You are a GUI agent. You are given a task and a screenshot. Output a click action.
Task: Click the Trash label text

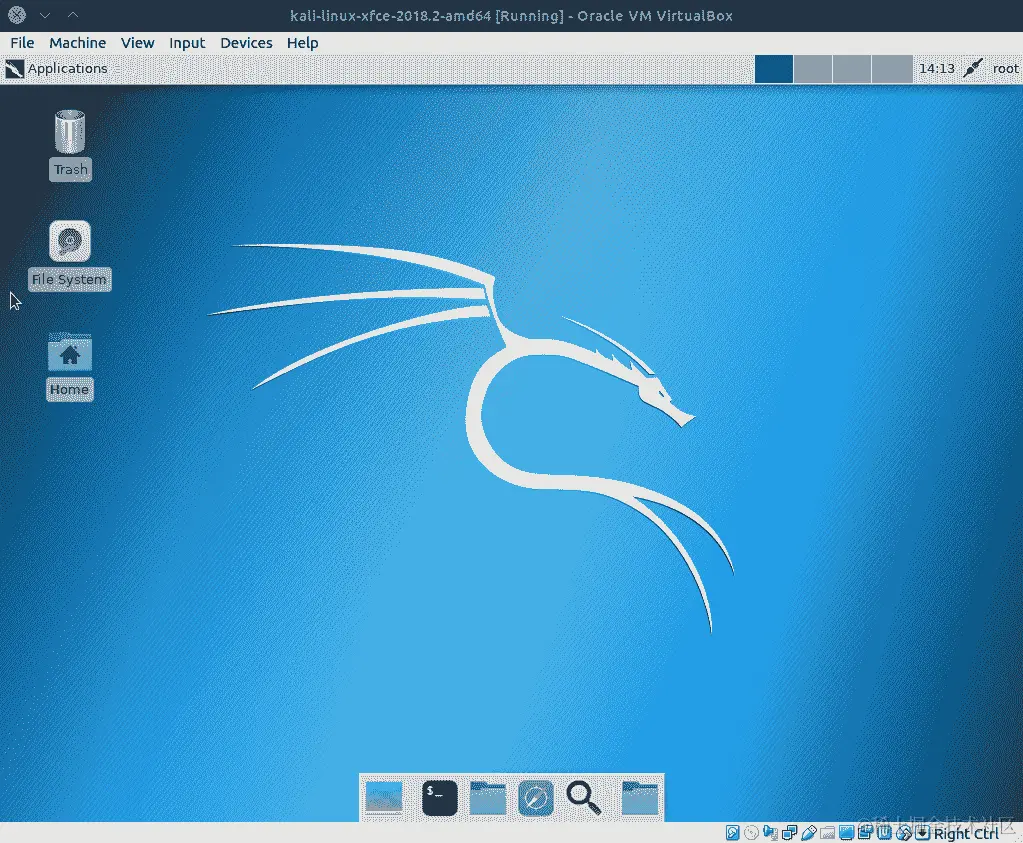click(70, 170)
